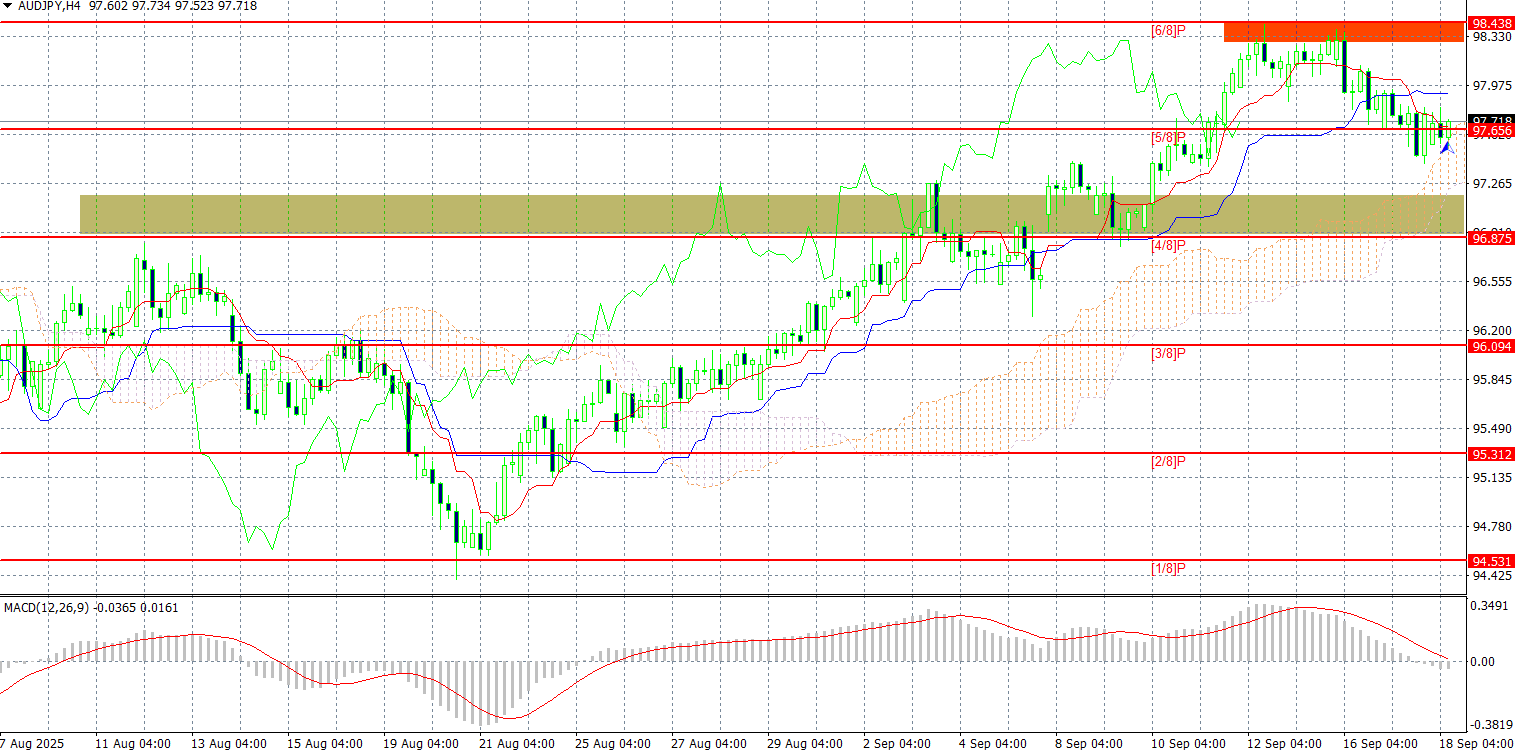This screenshot has height=752, width=1515.
Task: Click the 94.425 price scale value
Action: 1491,576
